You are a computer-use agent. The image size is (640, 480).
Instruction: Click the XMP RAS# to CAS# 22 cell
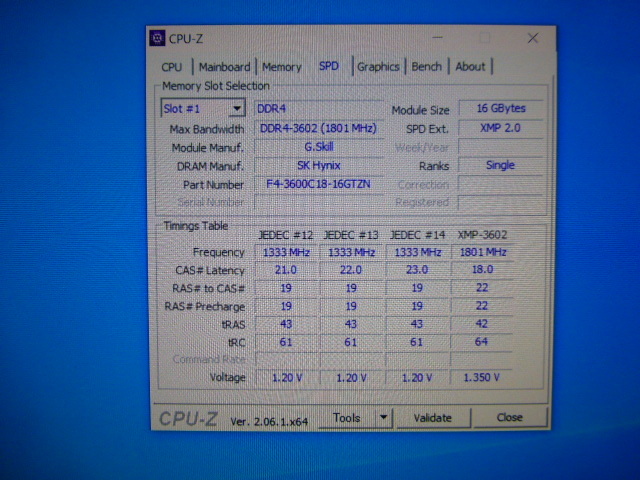pos(482,288)
